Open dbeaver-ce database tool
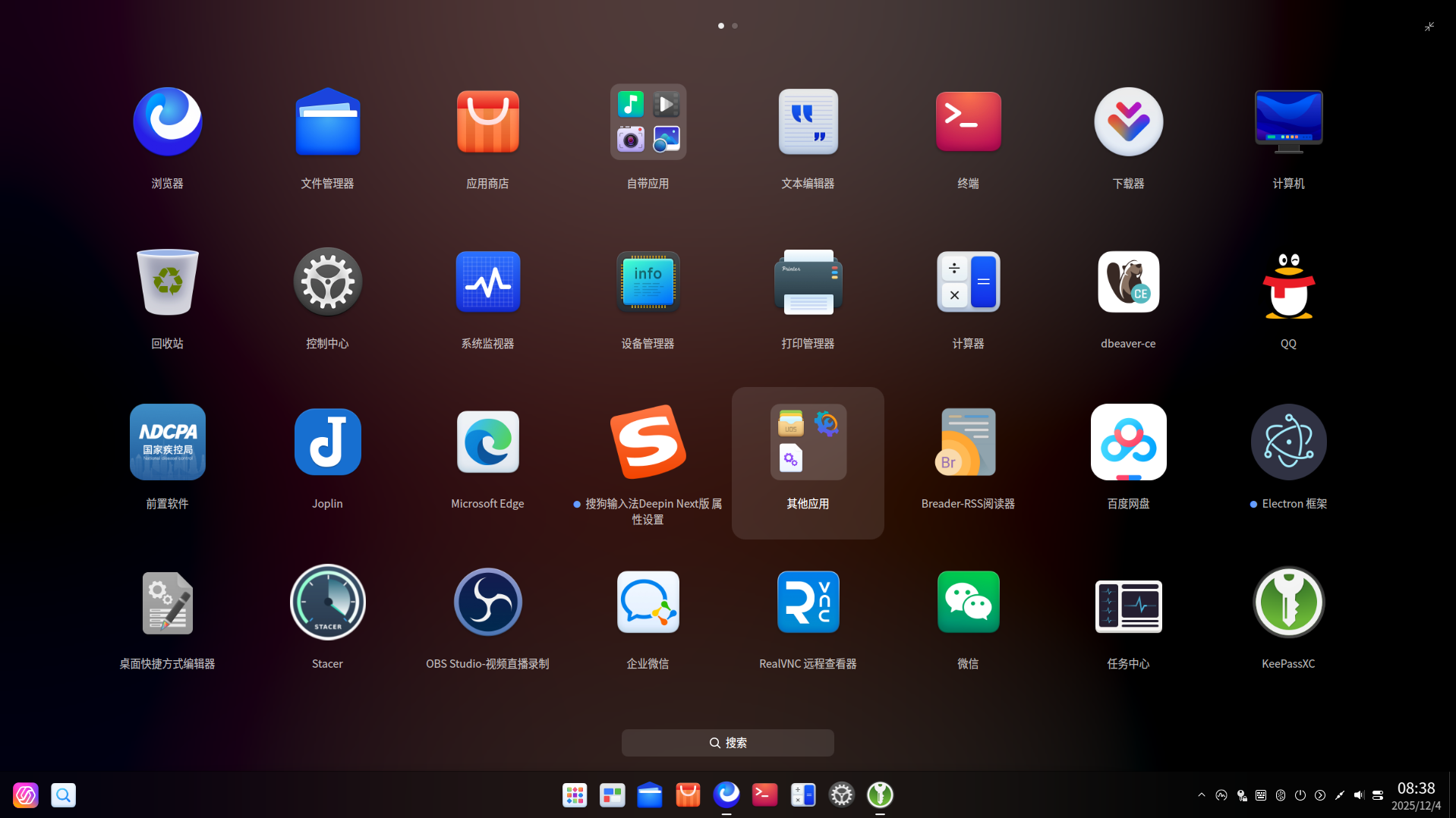 (x=1128, y=282)
